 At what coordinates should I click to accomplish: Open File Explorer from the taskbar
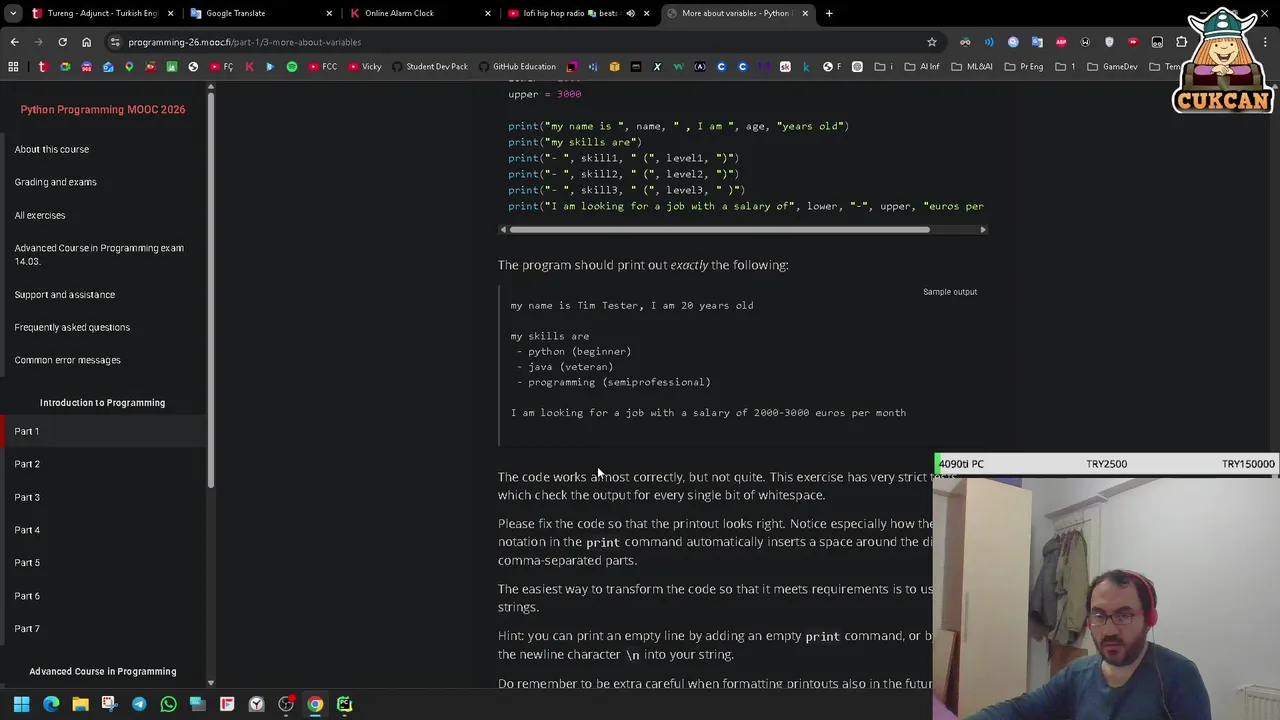pyautogui.click(x=80, y=704)
